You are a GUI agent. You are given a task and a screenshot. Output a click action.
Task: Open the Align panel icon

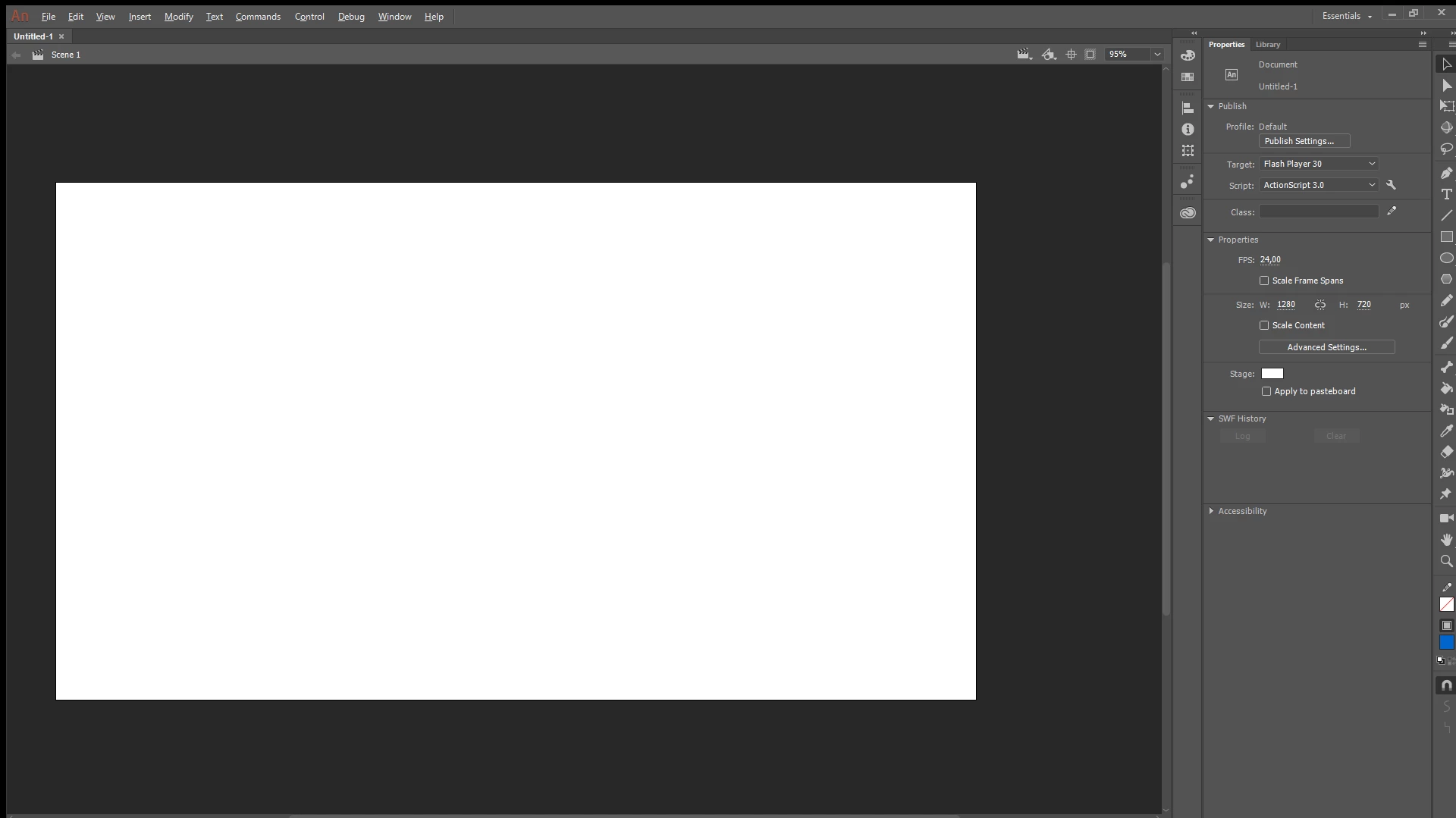point(1188,108)
